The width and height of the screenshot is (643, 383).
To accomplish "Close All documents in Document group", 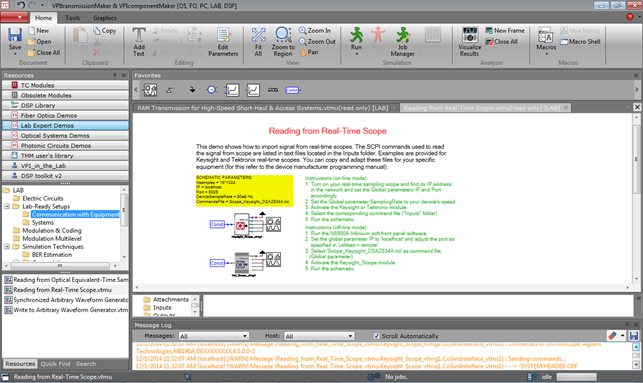I will [x=44, y=52].
